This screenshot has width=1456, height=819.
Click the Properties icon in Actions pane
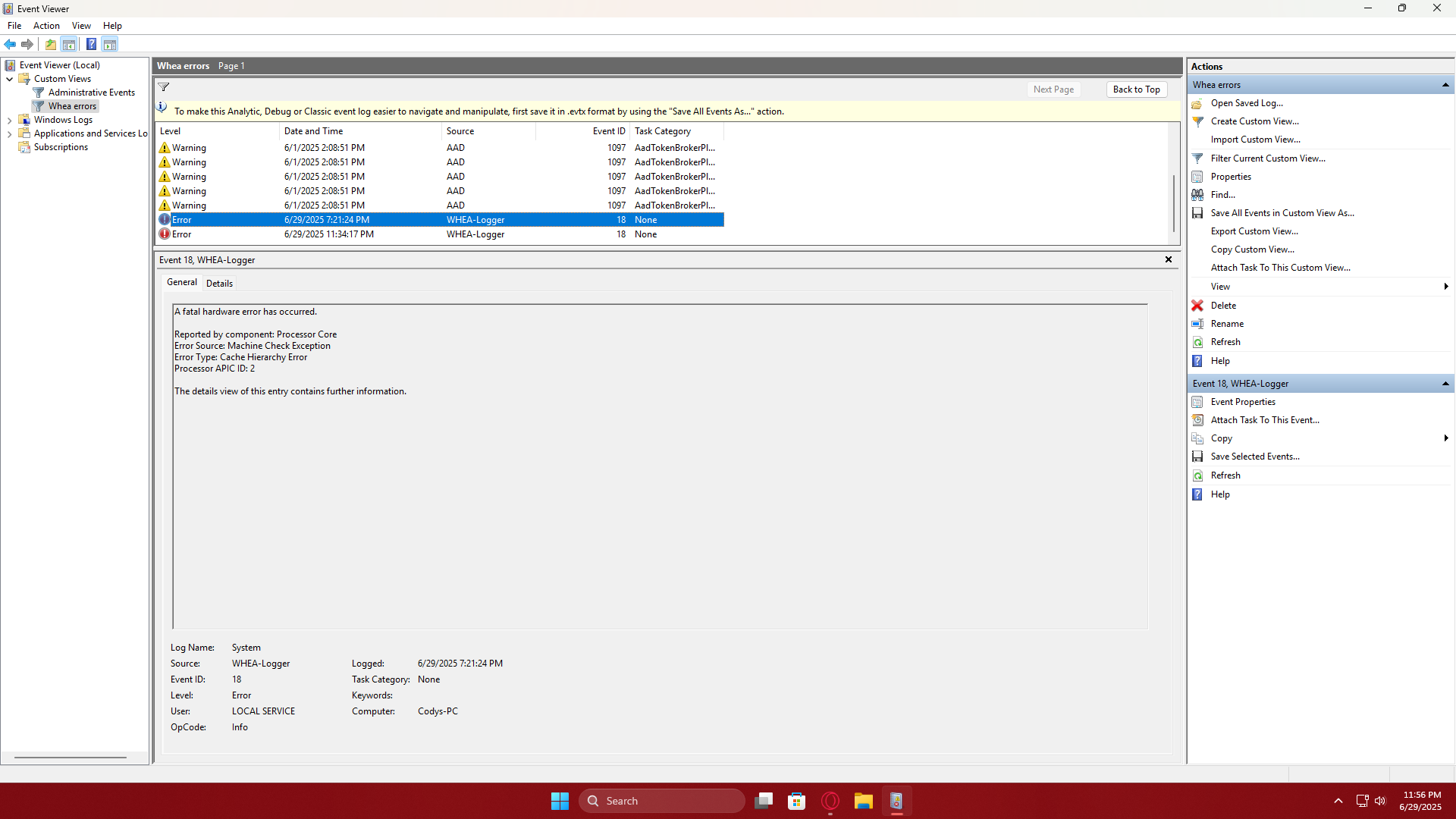pyautogui.click(x=1197, y=177)
